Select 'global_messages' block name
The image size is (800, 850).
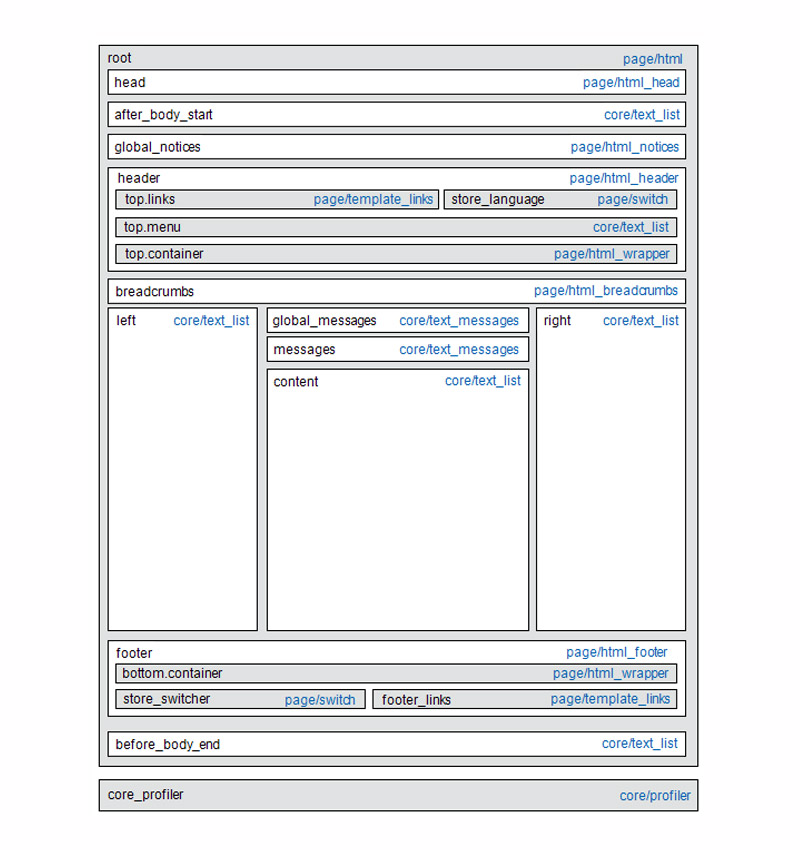(x=324, y=321)
